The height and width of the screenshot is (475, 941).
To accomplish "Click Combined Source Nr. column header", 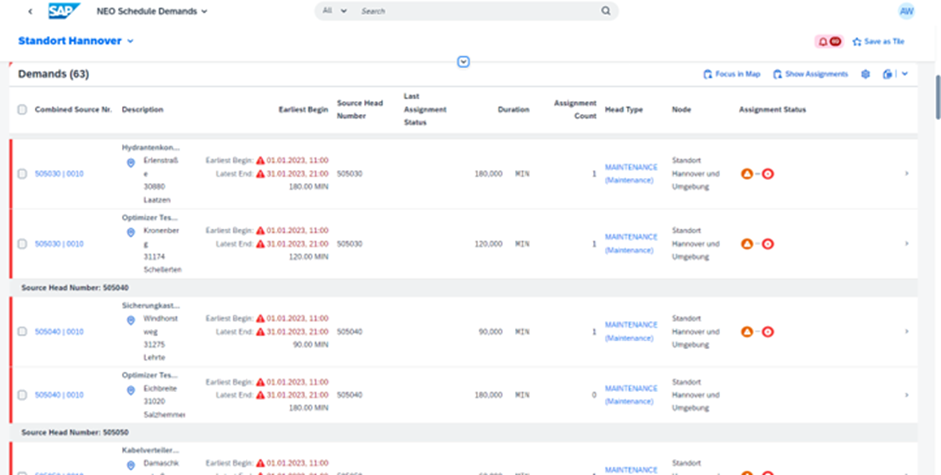I will [73, 110].
